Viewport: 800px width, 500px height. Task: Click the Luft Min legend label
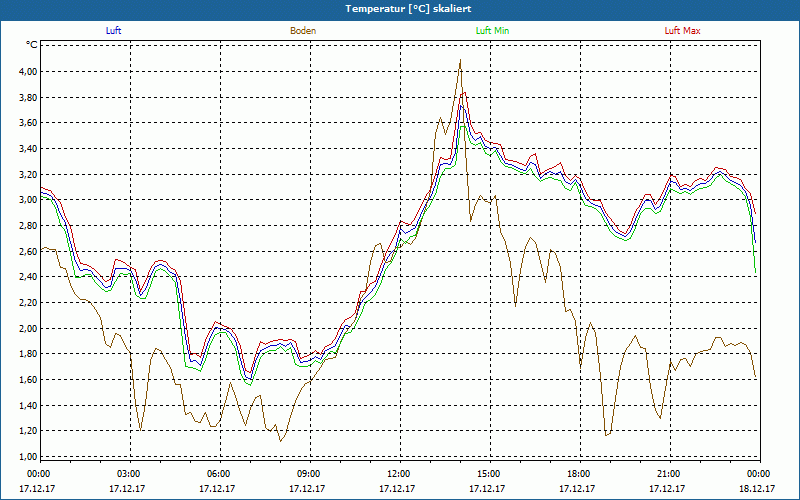click(492, 31)
